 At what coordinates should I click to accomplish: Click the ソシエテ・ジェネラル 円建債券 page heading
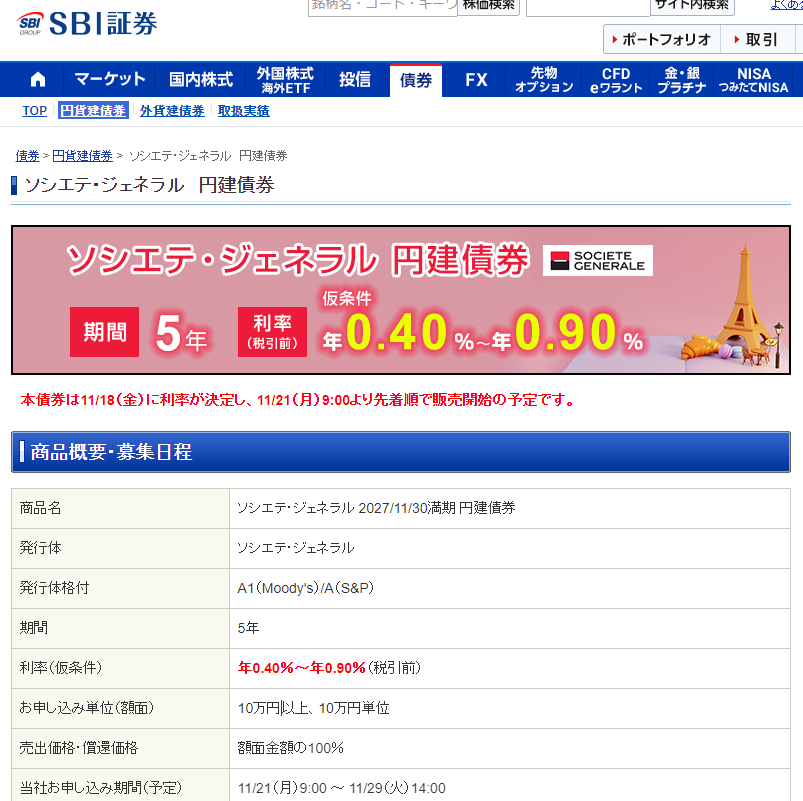point(150,185)
